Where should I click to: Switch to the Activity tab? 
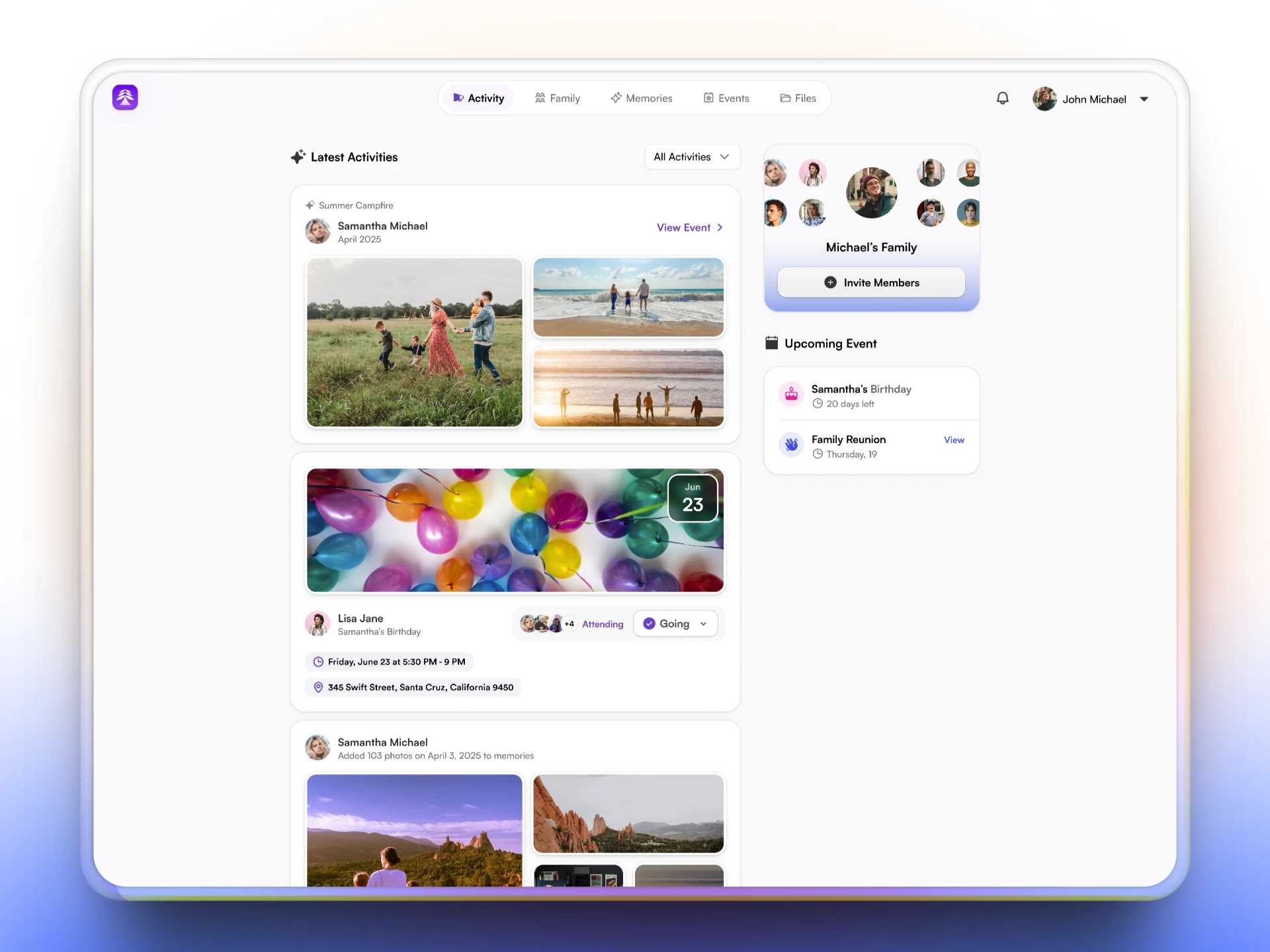point(478,98)
